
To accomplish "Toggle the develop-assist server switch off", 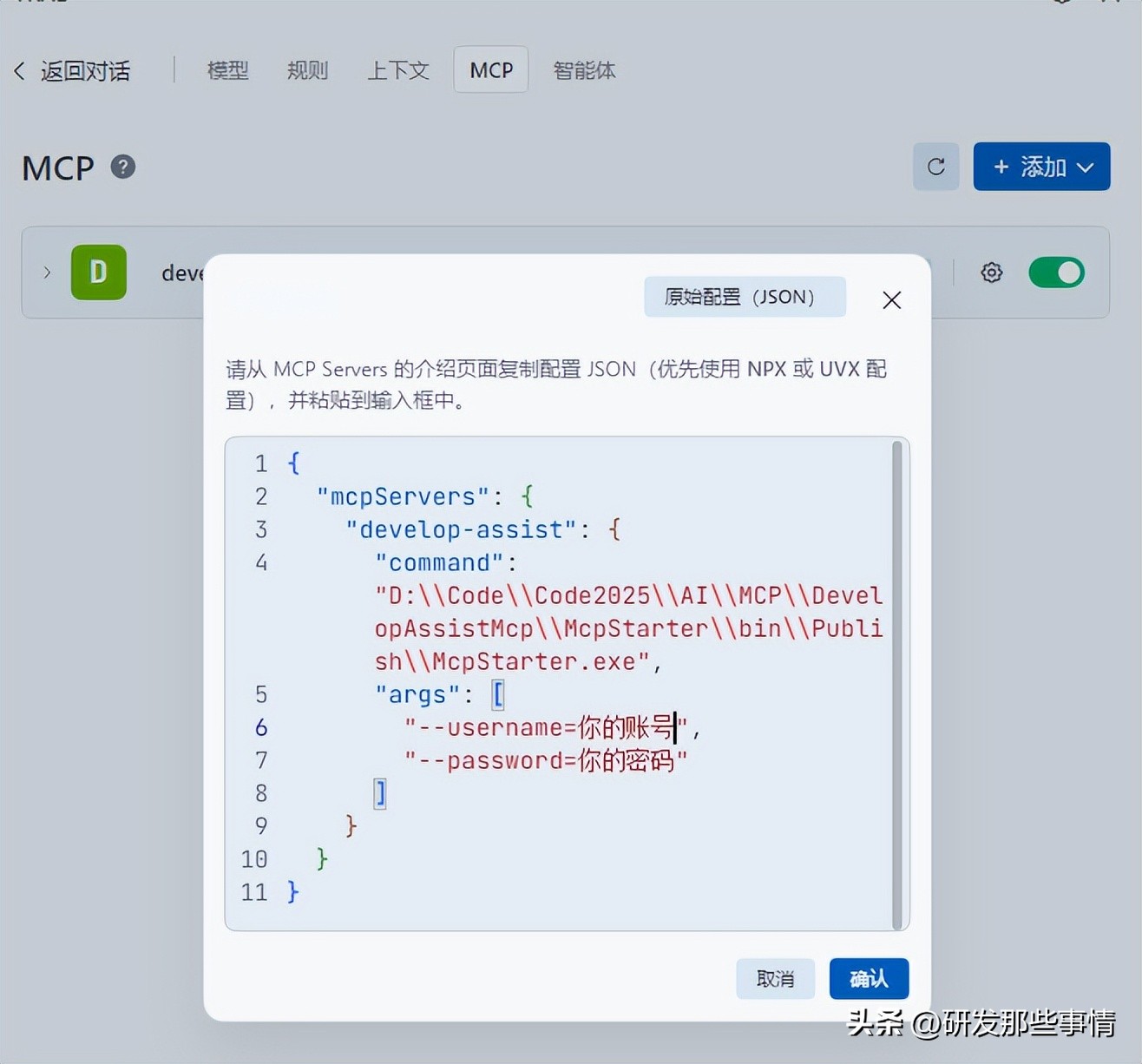I will (x=1056, y=273).
